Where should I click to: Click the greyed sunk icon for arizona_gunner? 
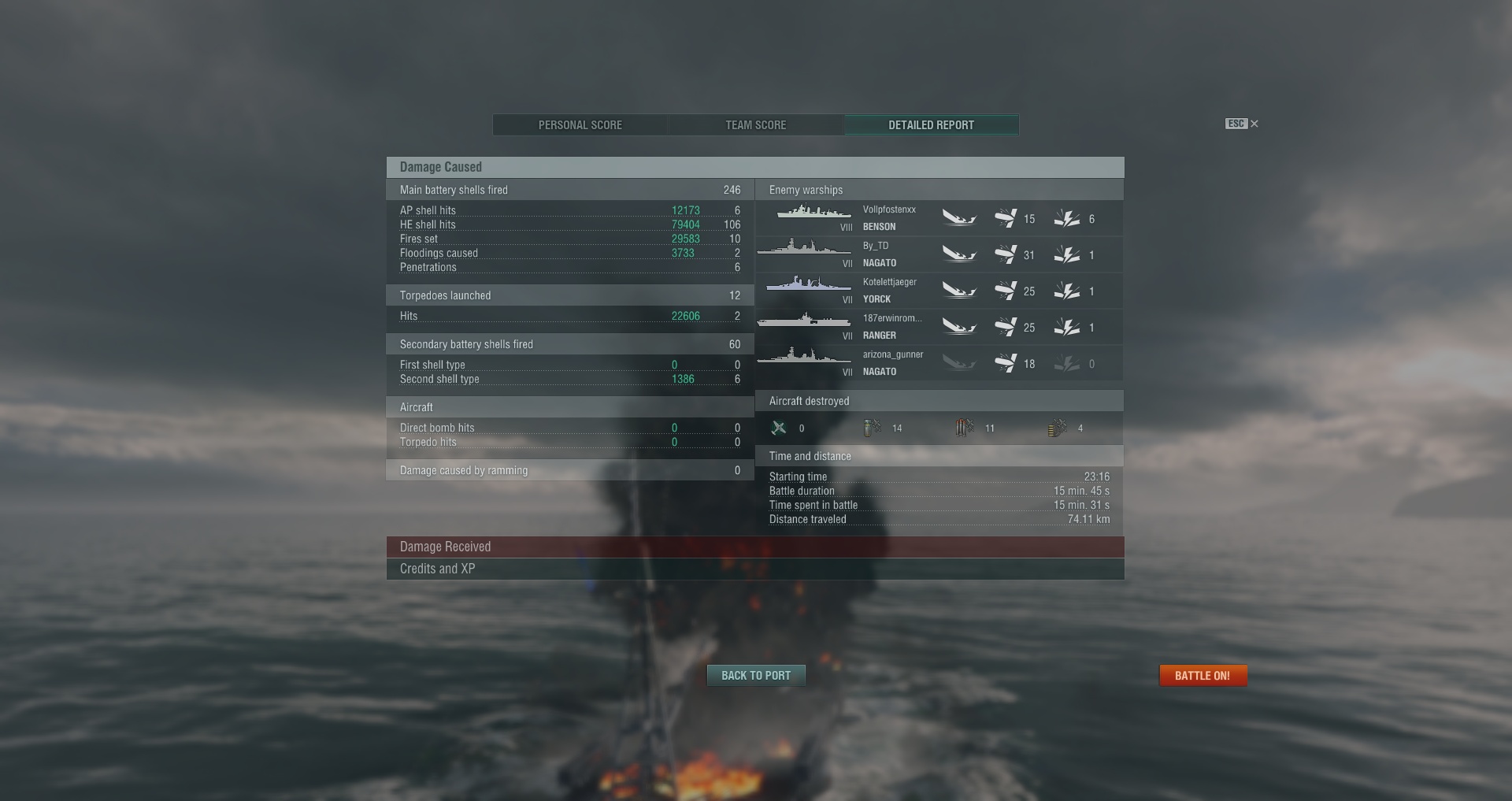coord(959,364)
